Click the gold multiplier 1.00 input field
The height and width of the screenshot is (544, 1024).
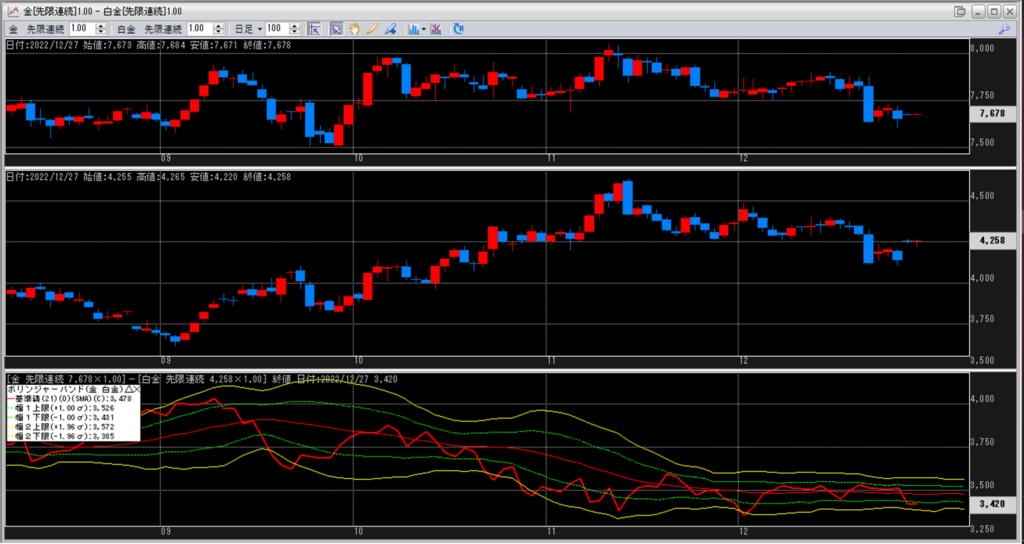pyautogui.click(x=82, y=29)
